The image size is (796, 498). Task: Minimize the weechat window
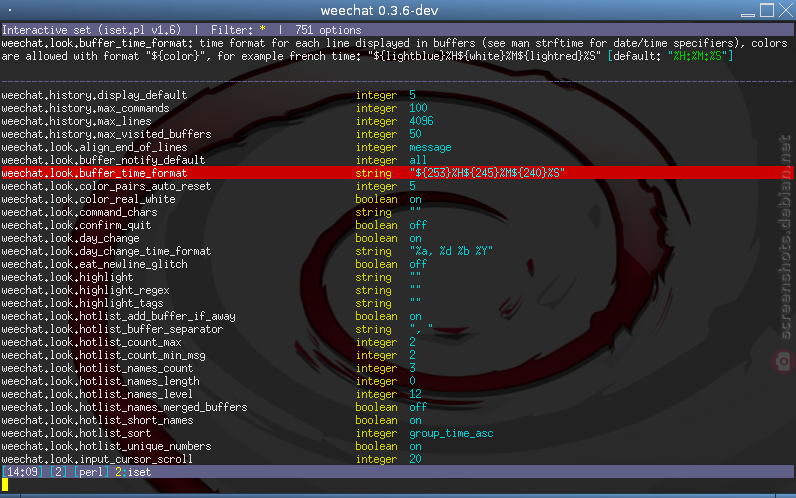coord(748,11)
